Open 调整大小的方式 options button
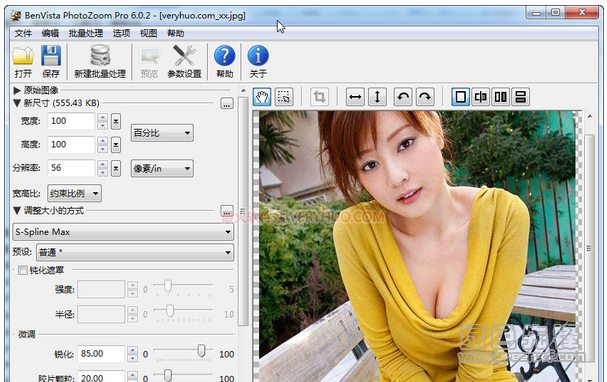The height and width of the screenshot is (382, 607). click(x=227, y=211)
